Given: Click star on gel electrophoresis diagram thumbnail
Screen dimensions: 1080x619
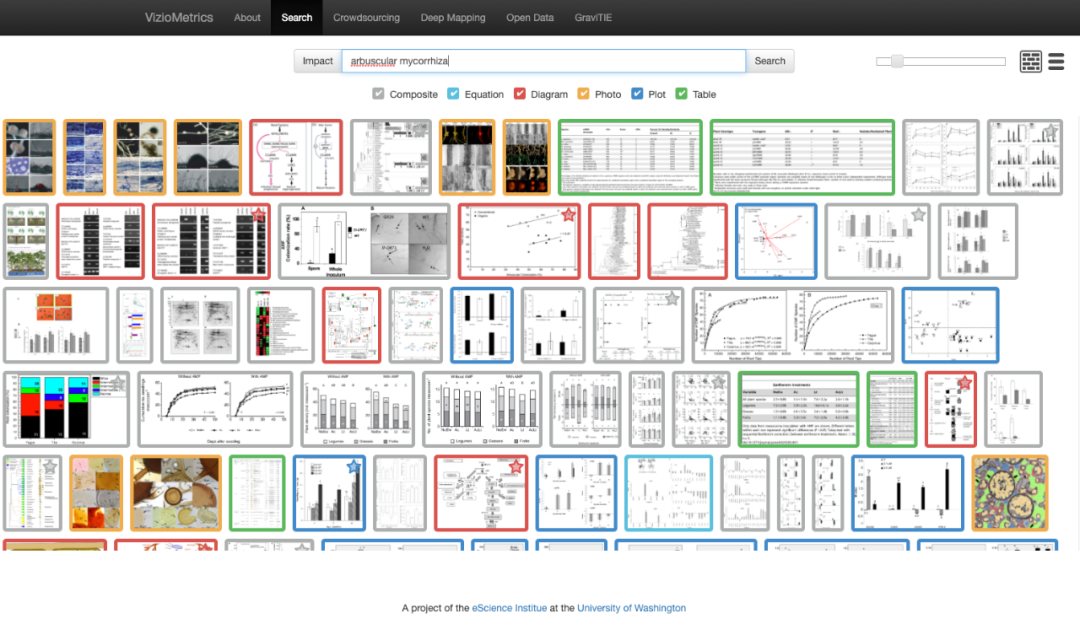Looking at the screenshot, I should point(258,215).
